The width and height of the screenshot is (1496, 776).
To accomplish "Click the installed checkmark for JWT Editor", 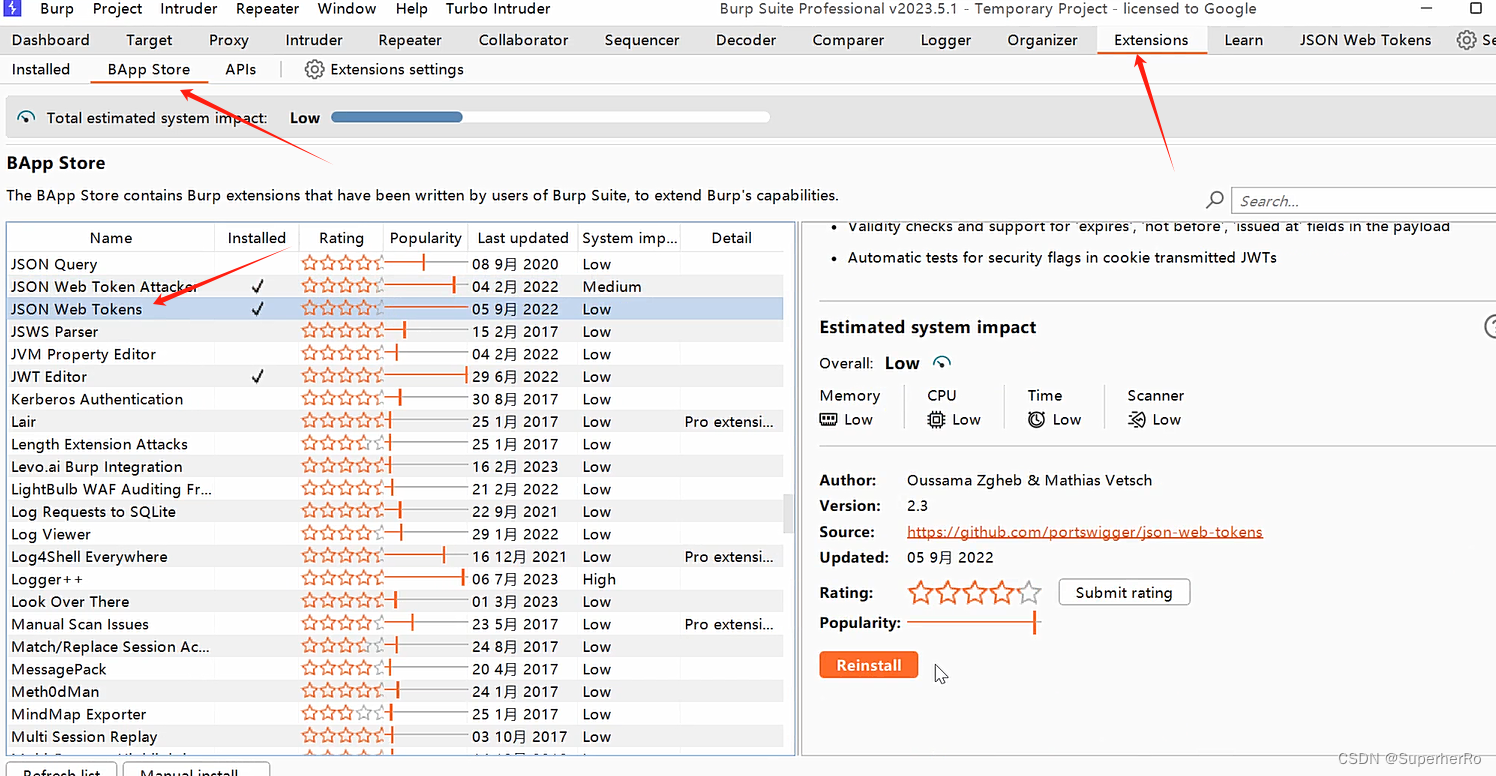I will click(x=257, y=376).
